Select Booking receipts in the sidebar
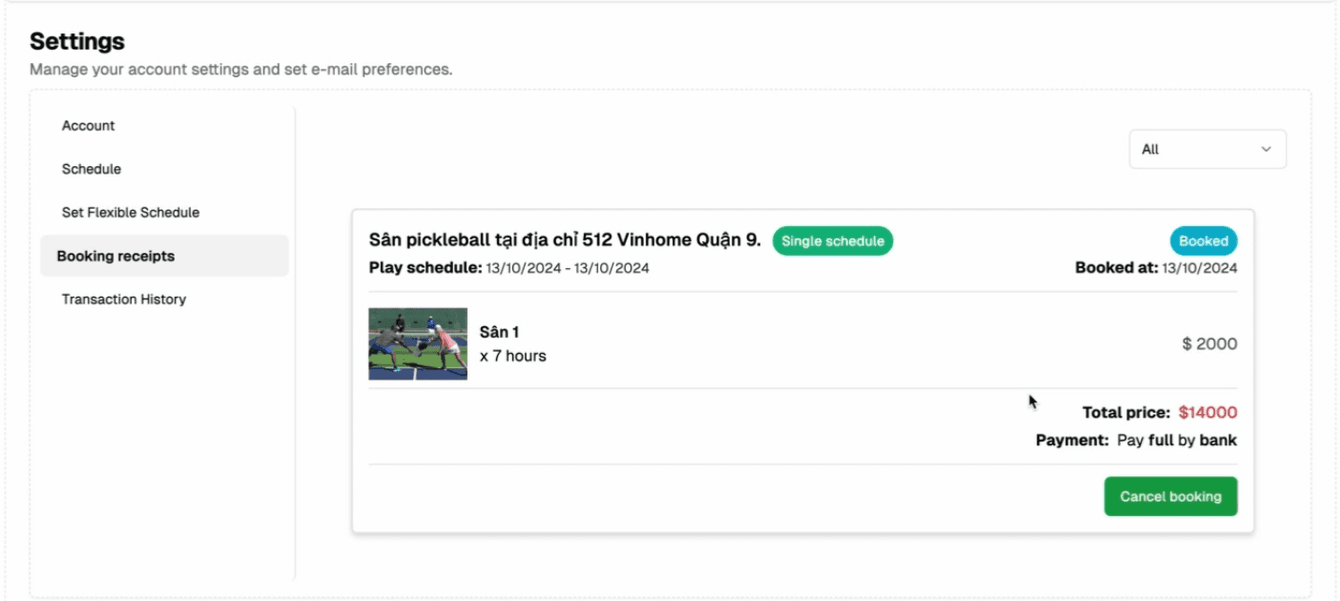The width and height of the screenshot is (1340, 601). (x=116, y=256)
